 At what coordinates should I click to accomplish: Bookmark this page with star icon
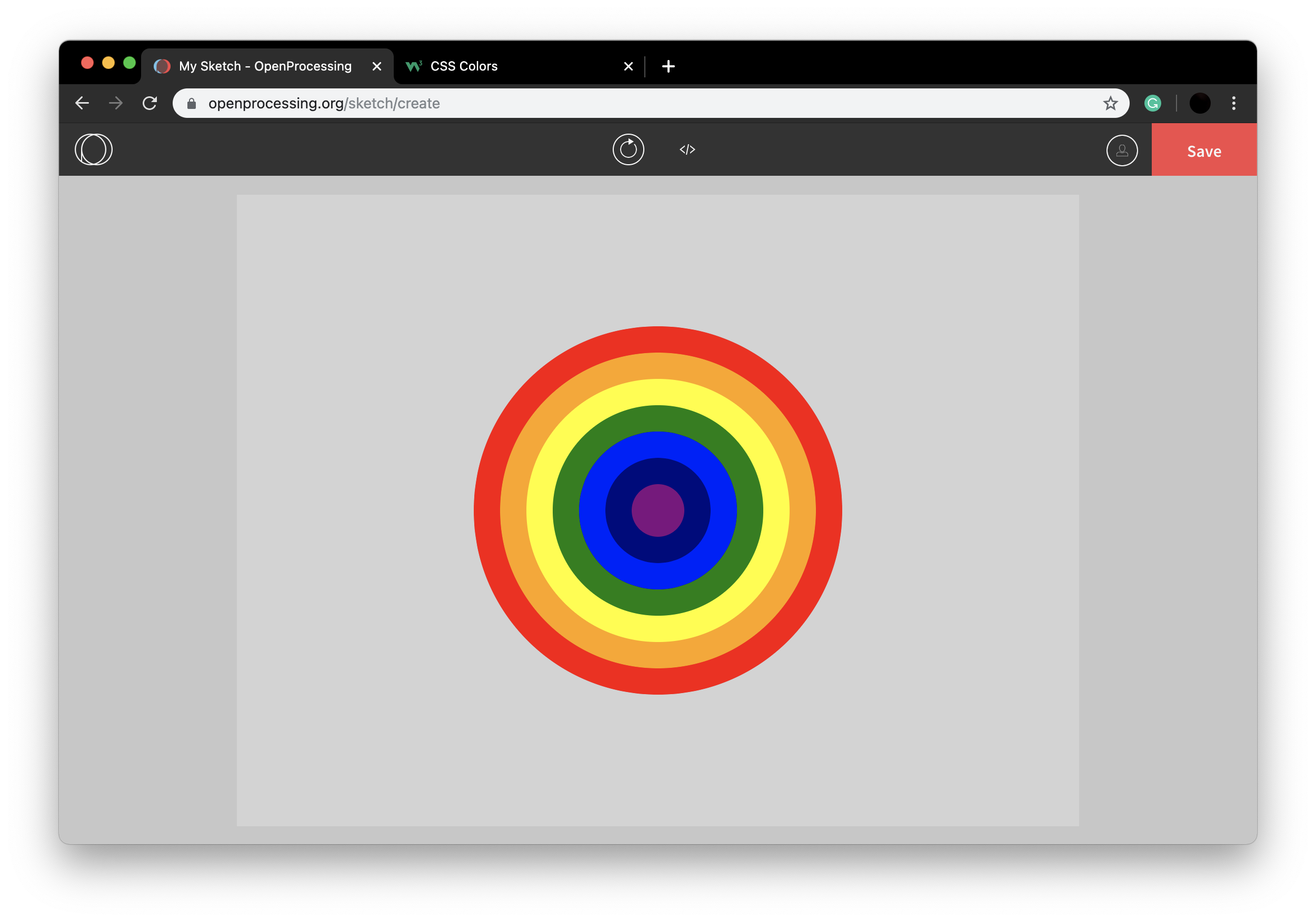pyautogui.click(x=1110, y=103)
